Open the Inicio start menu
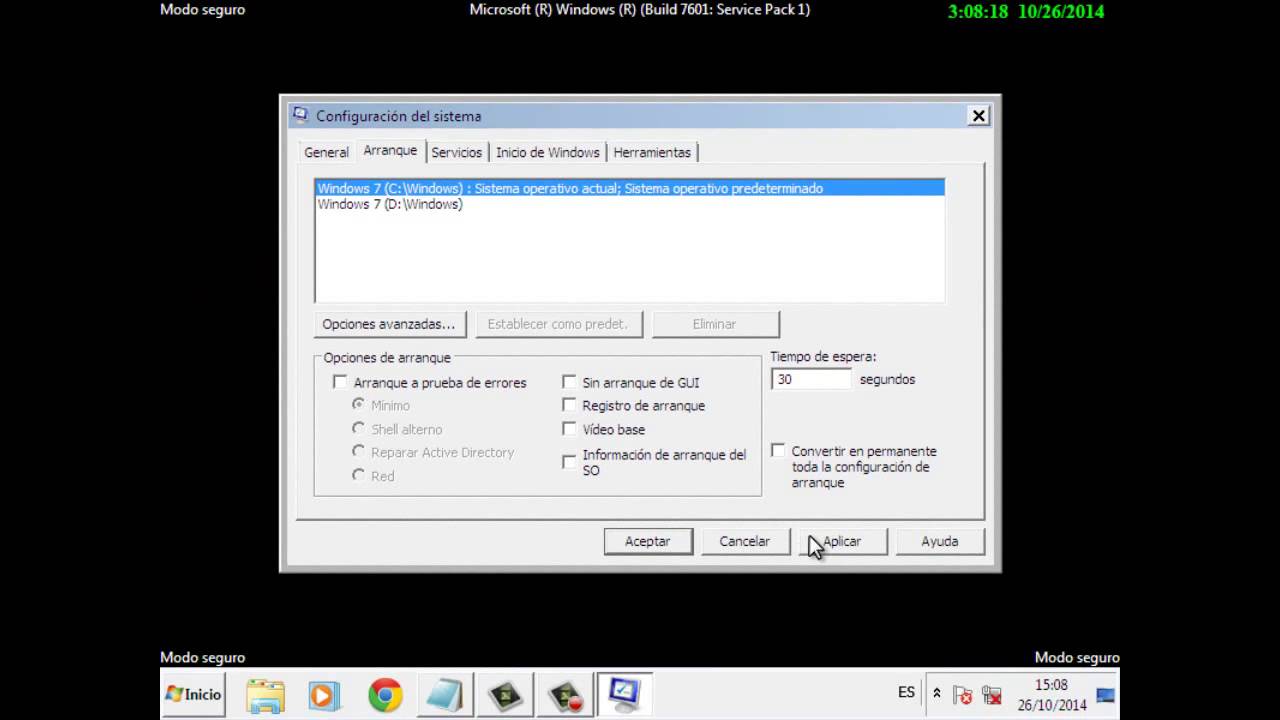This screenshot has height=720, width=1280. coord(195,694)
